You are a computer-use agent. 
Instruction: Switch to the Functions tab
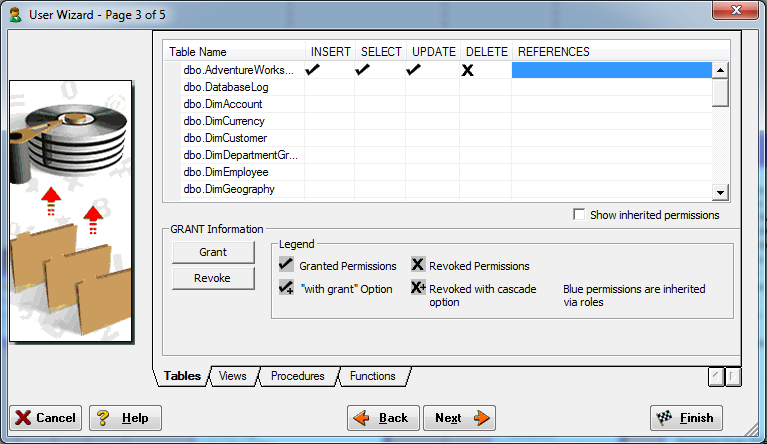tap(373, 376)
